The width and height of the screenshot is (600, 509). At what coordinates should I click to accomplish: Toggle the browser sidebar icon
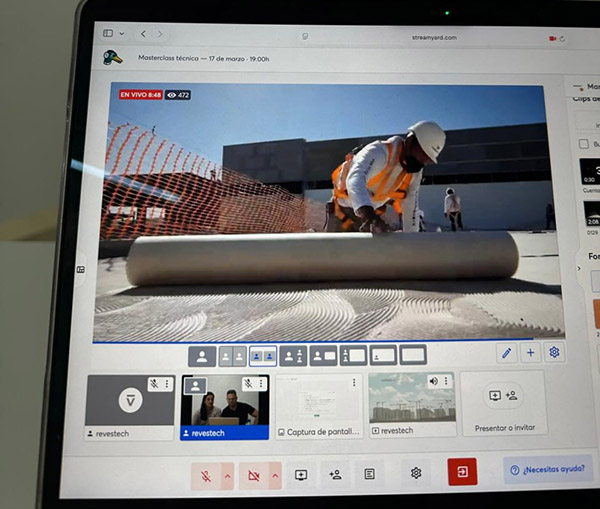[108, 33]
